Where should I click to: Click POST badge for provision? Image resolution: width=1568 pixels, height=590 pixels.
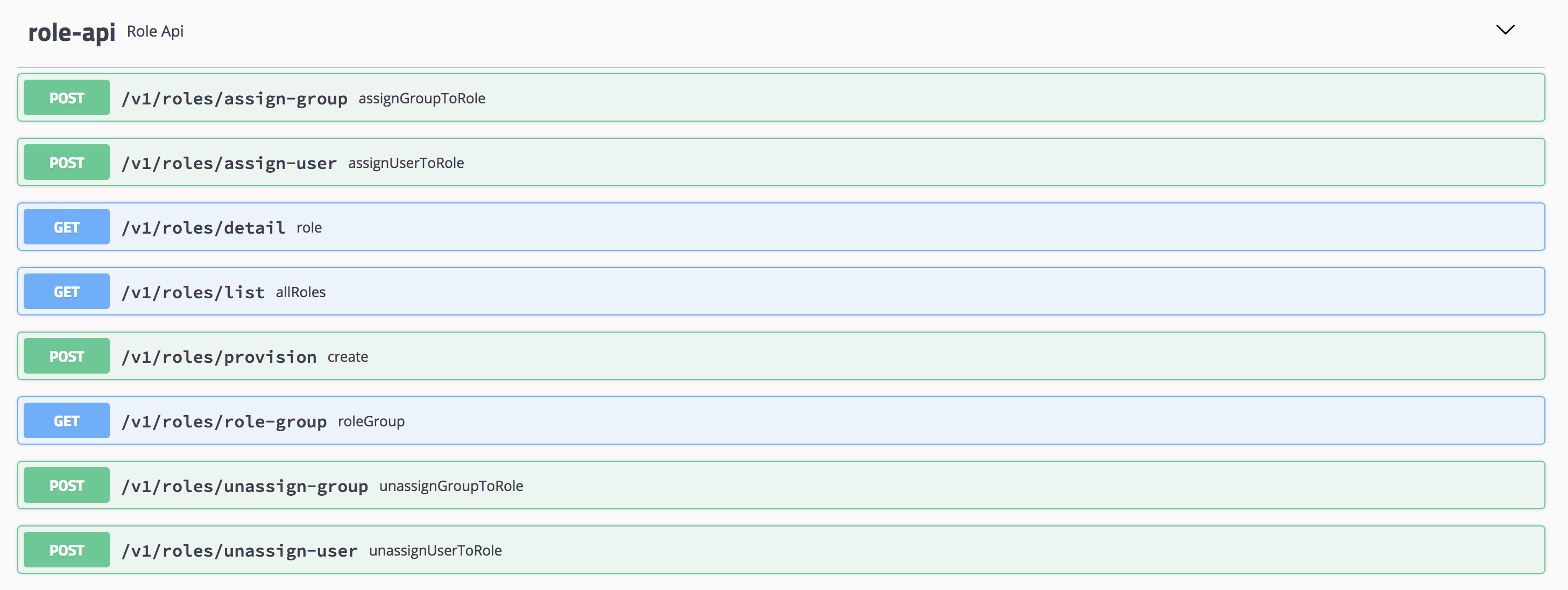pos(67,356)
